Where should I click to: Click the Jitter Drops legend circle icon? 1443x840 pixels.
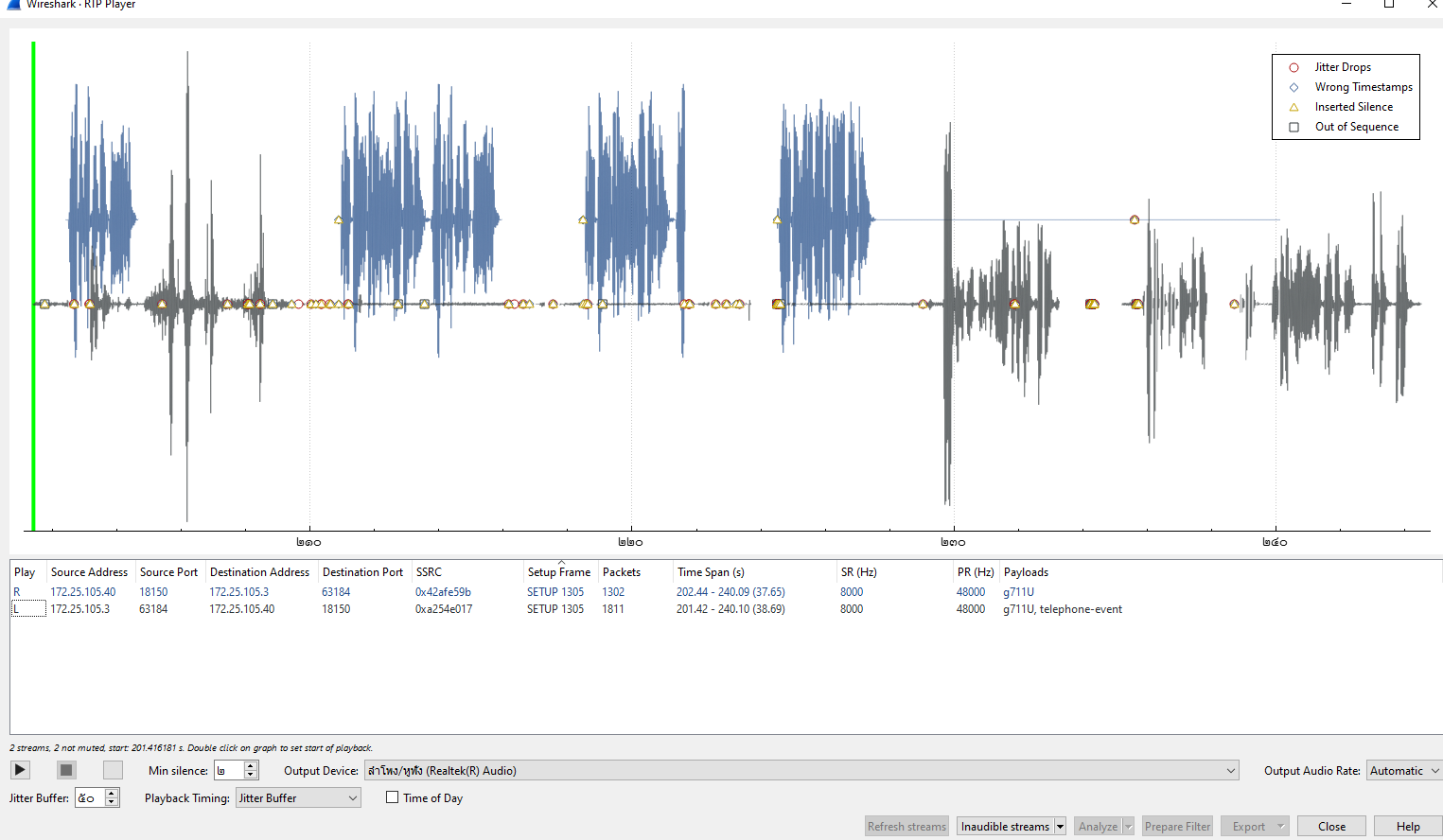click(x=1293, y=67)
